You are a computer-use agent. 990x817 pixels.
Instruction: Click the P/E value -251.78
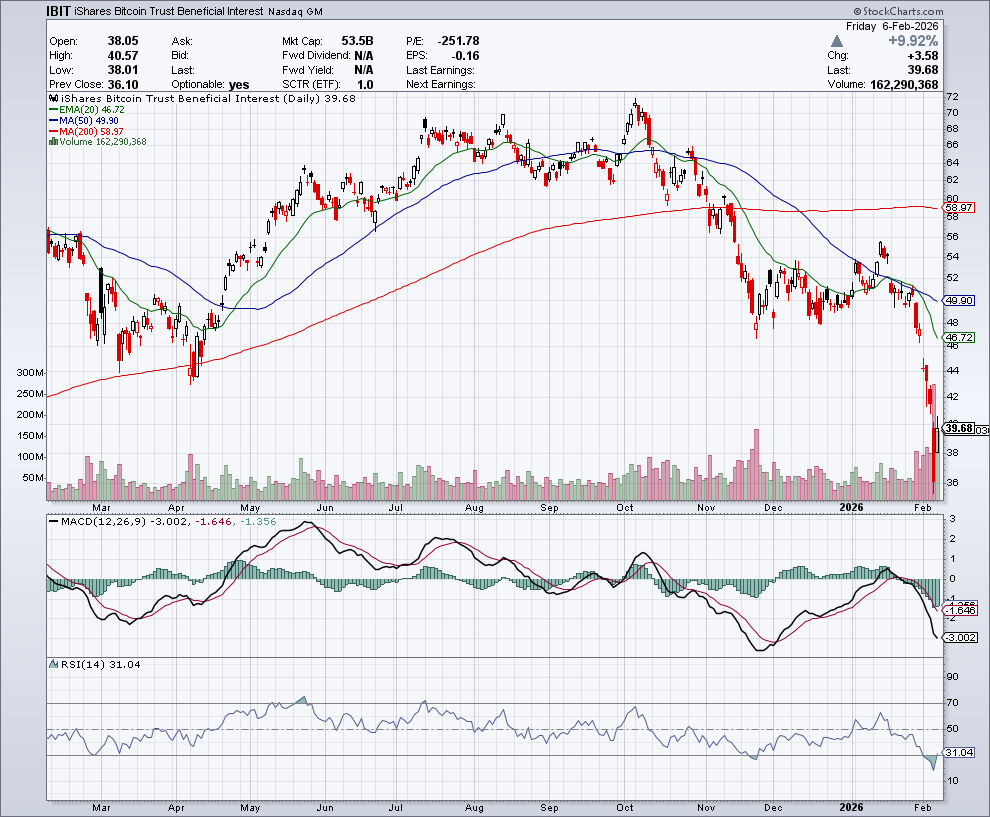(458, 41)
